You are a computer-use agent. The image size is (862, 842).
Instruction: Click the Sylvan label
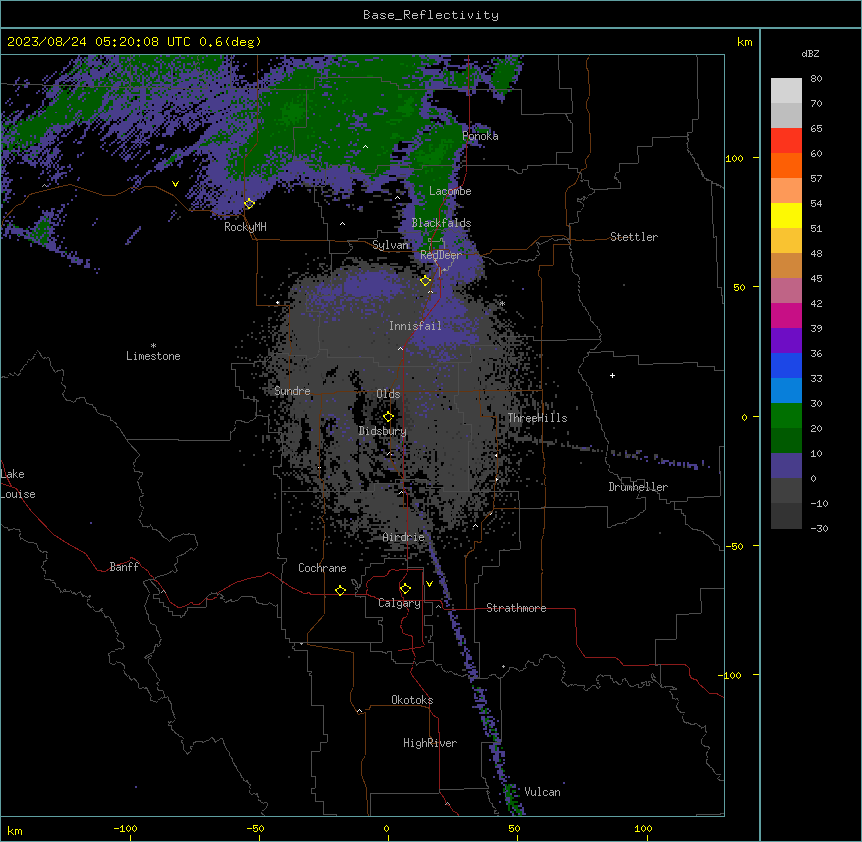pos(390,245)
